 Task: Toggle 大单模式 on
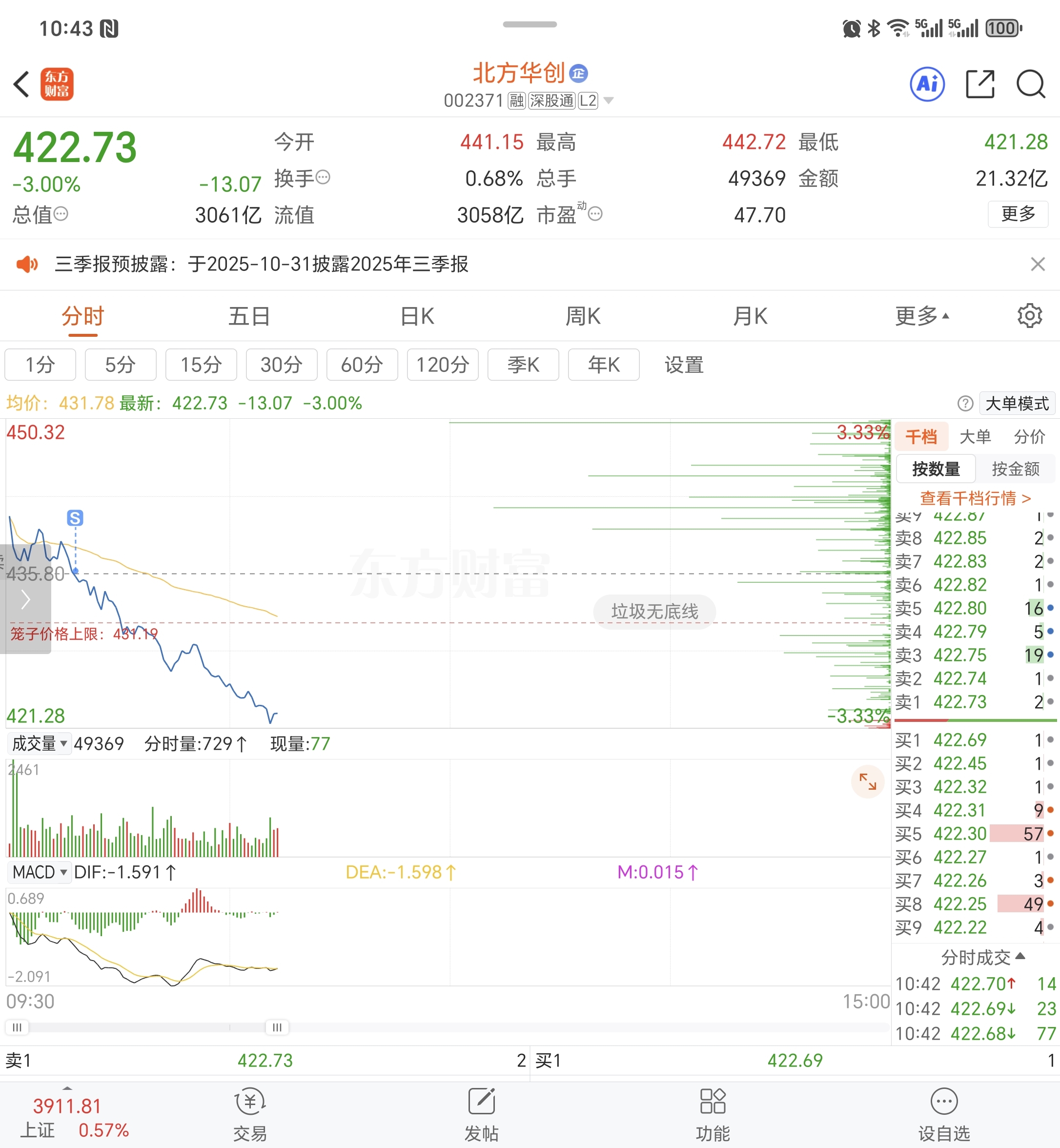pyautogui.click(x=1017, y=403)
